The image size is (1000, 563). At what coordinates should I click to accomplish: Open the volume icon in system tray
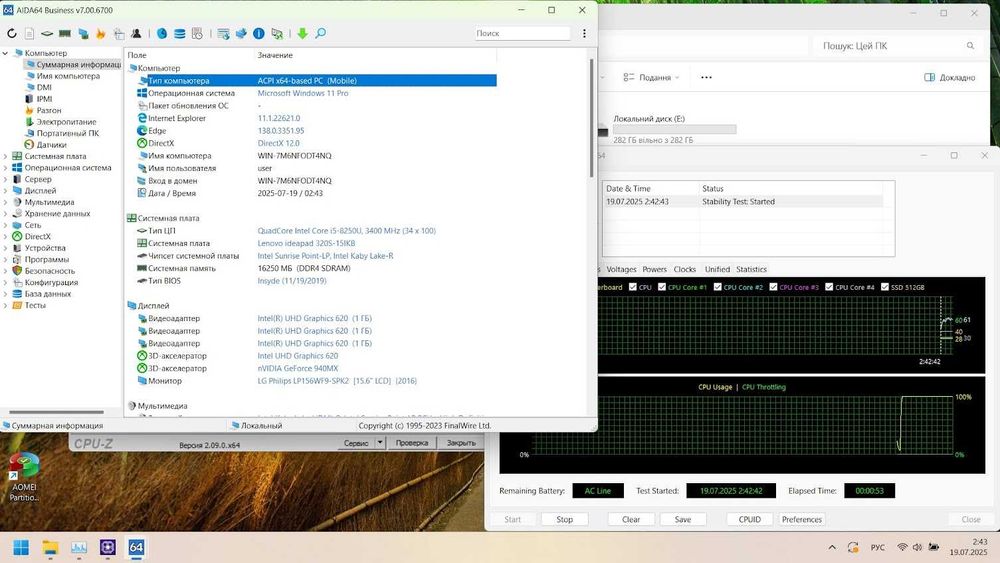917,547
